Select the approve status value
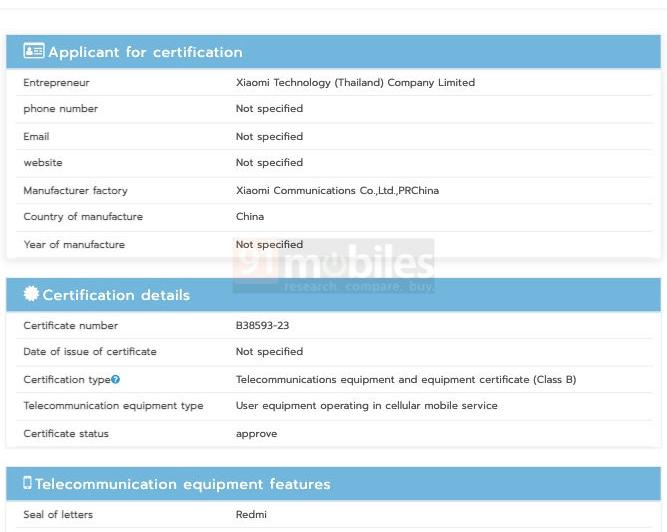The width and height of the screenshot is (667, 532). point(257,434)
